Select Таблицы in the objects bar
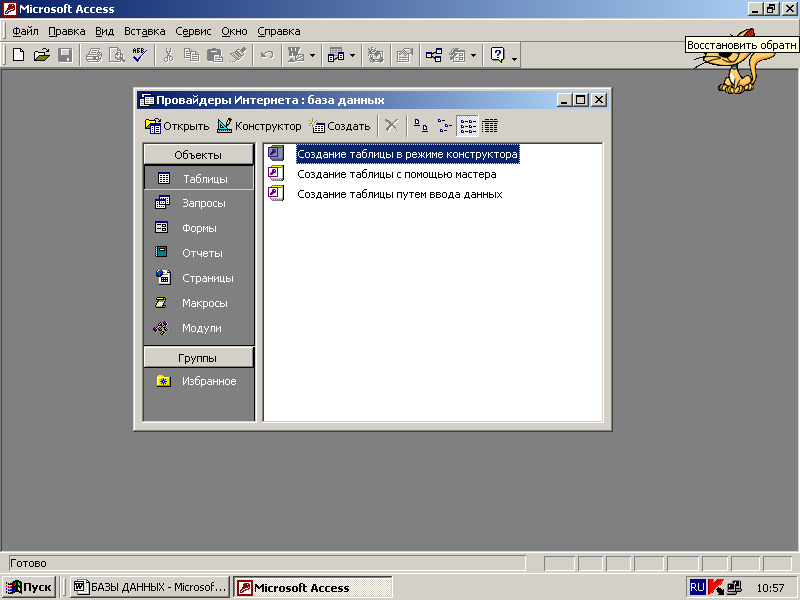This screenshot has width=800, height=600. click(x=198, y=179)
